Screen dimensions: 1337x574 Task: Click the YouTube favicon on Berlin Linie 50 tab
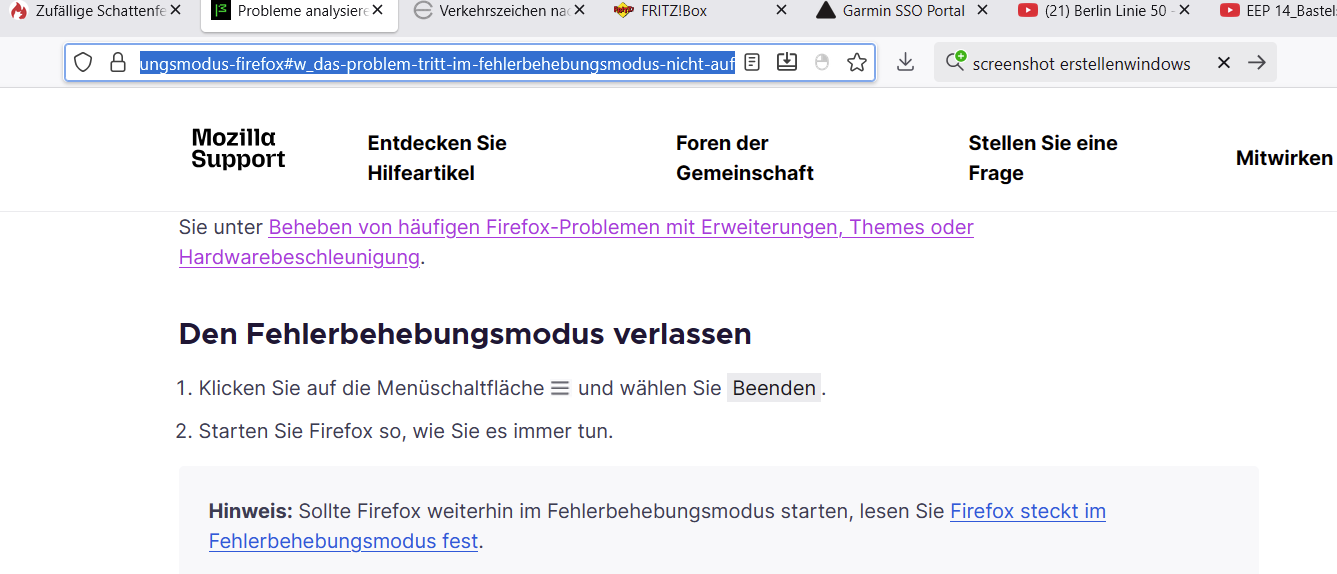coord(1027,11)
